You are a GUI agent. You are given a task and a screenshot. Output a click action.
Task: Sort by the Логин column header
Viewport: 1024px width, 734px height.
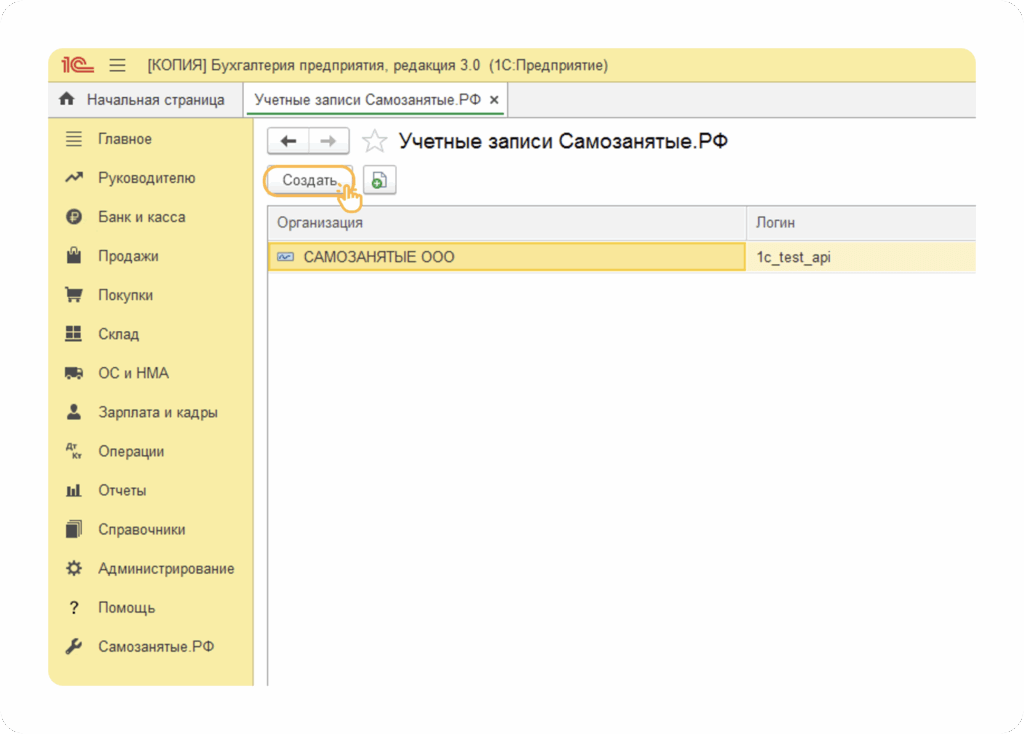[860, 222]
